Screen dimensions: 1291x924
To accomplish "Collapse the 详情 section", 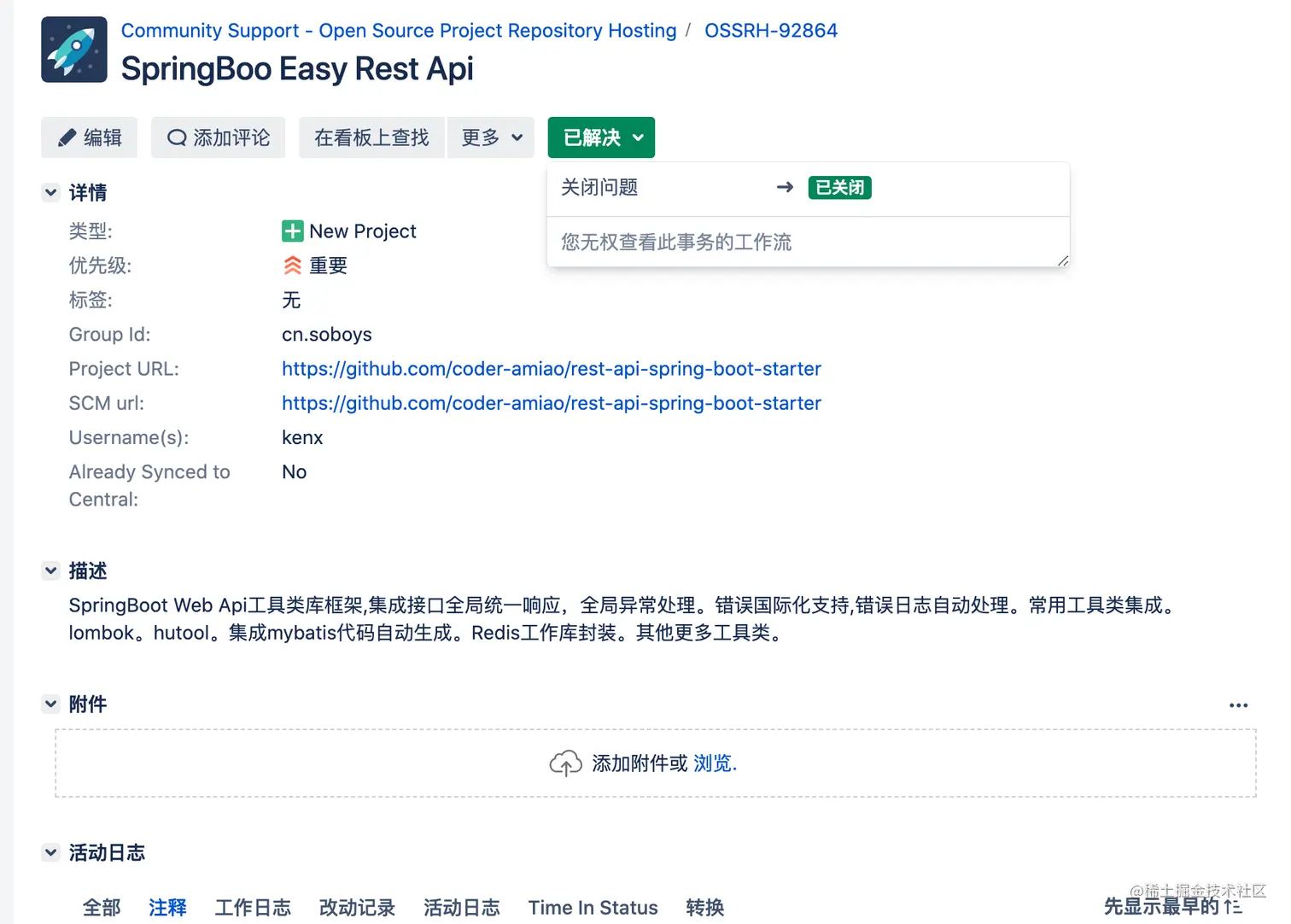I will pos(51,193).
